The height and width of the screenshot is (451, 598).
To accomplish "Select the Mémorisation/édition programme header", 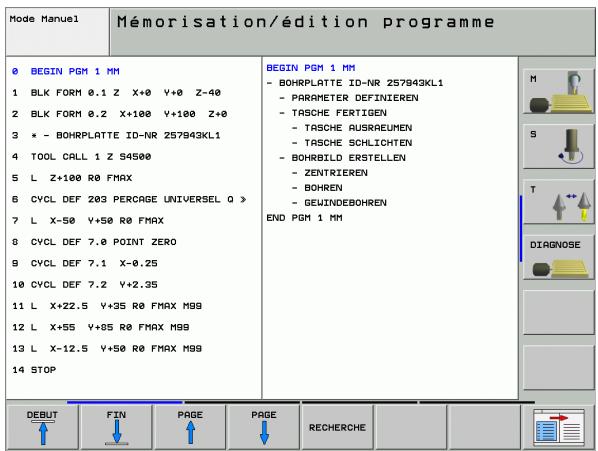I will (352, 32).
